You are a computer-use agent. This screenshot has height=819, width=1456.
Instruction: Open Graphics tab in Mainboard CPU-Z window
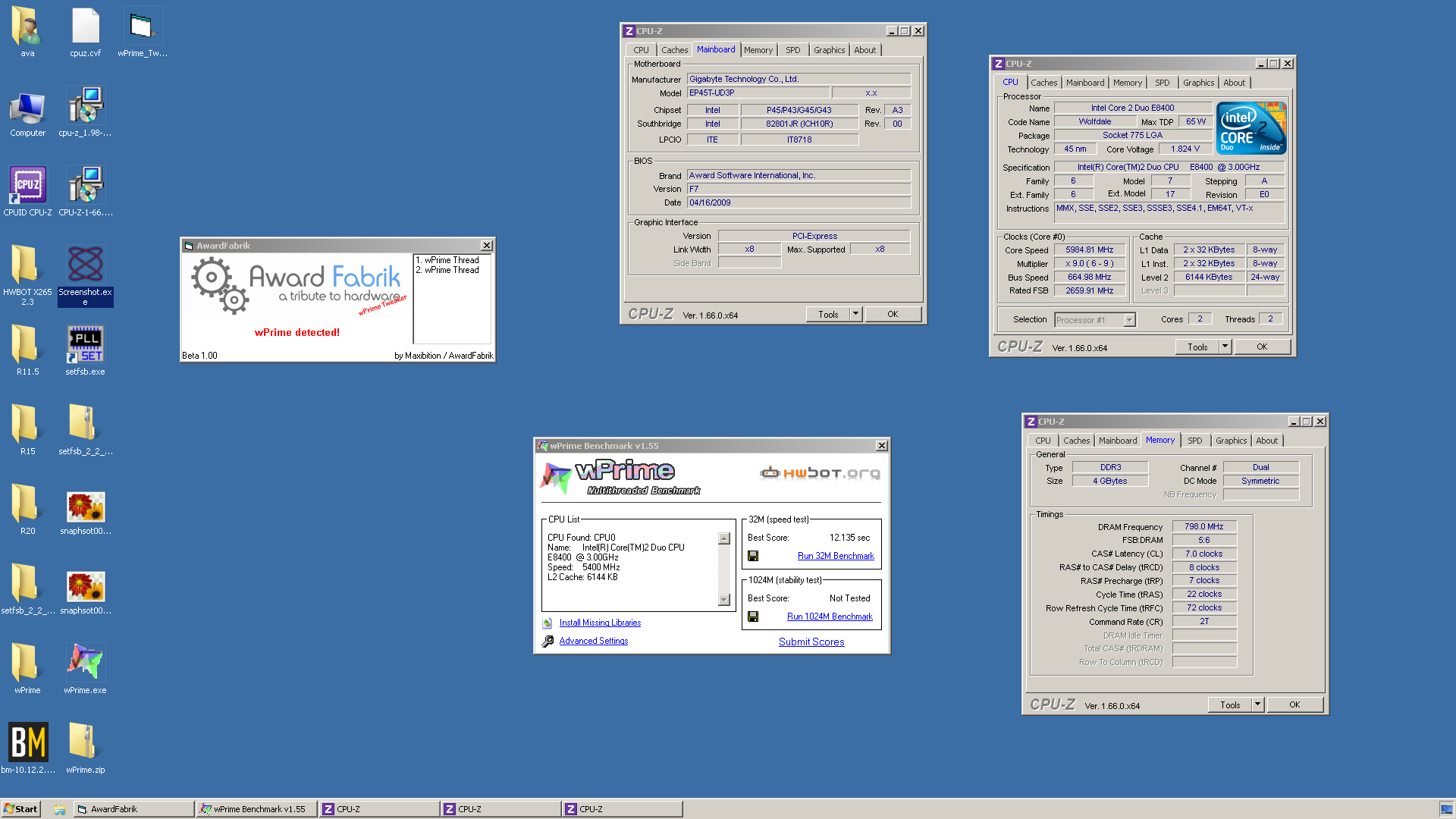coord(829,50)
